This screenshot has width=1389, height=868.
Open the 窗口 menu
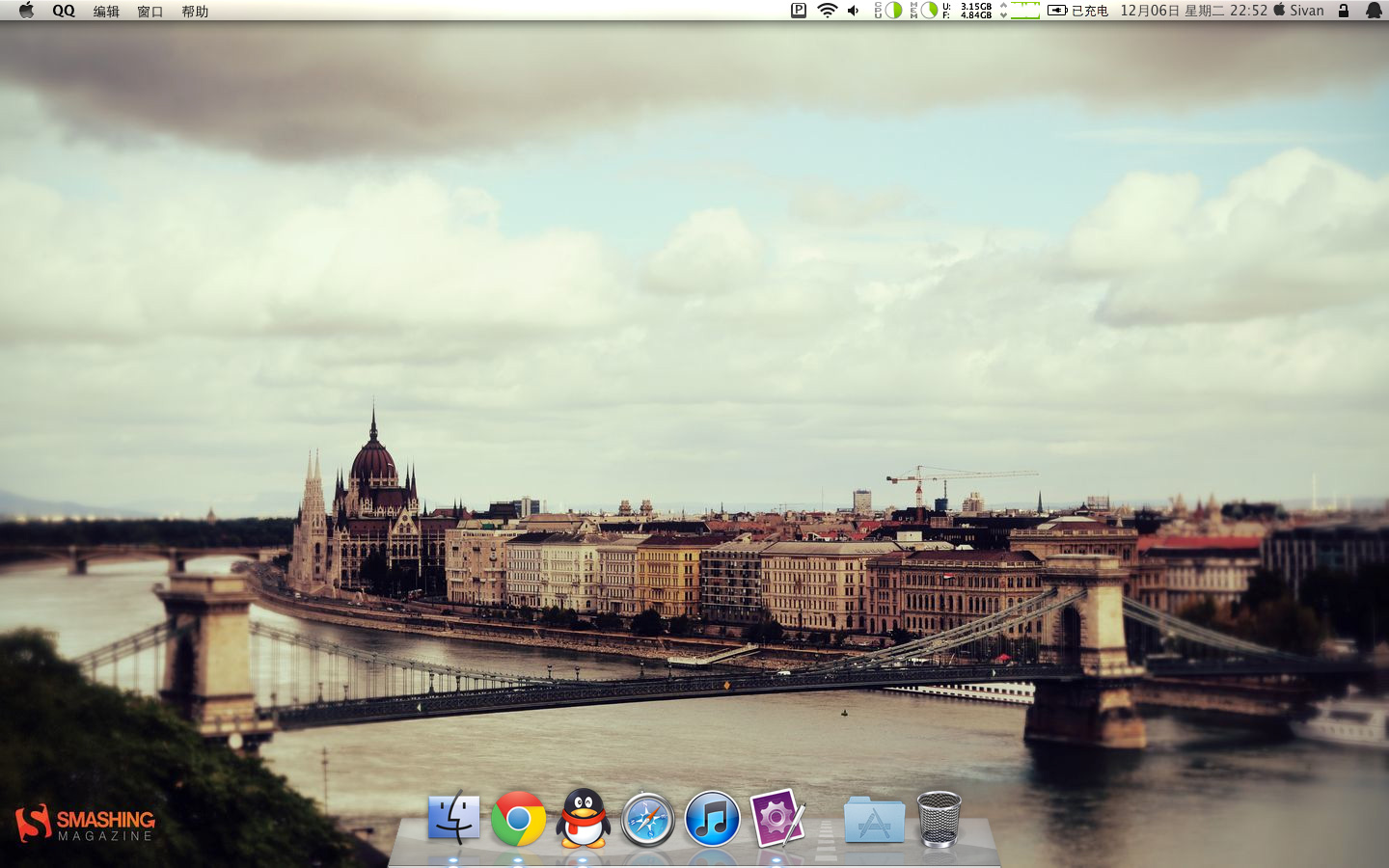pyautogui.click(x=150, y=11)
